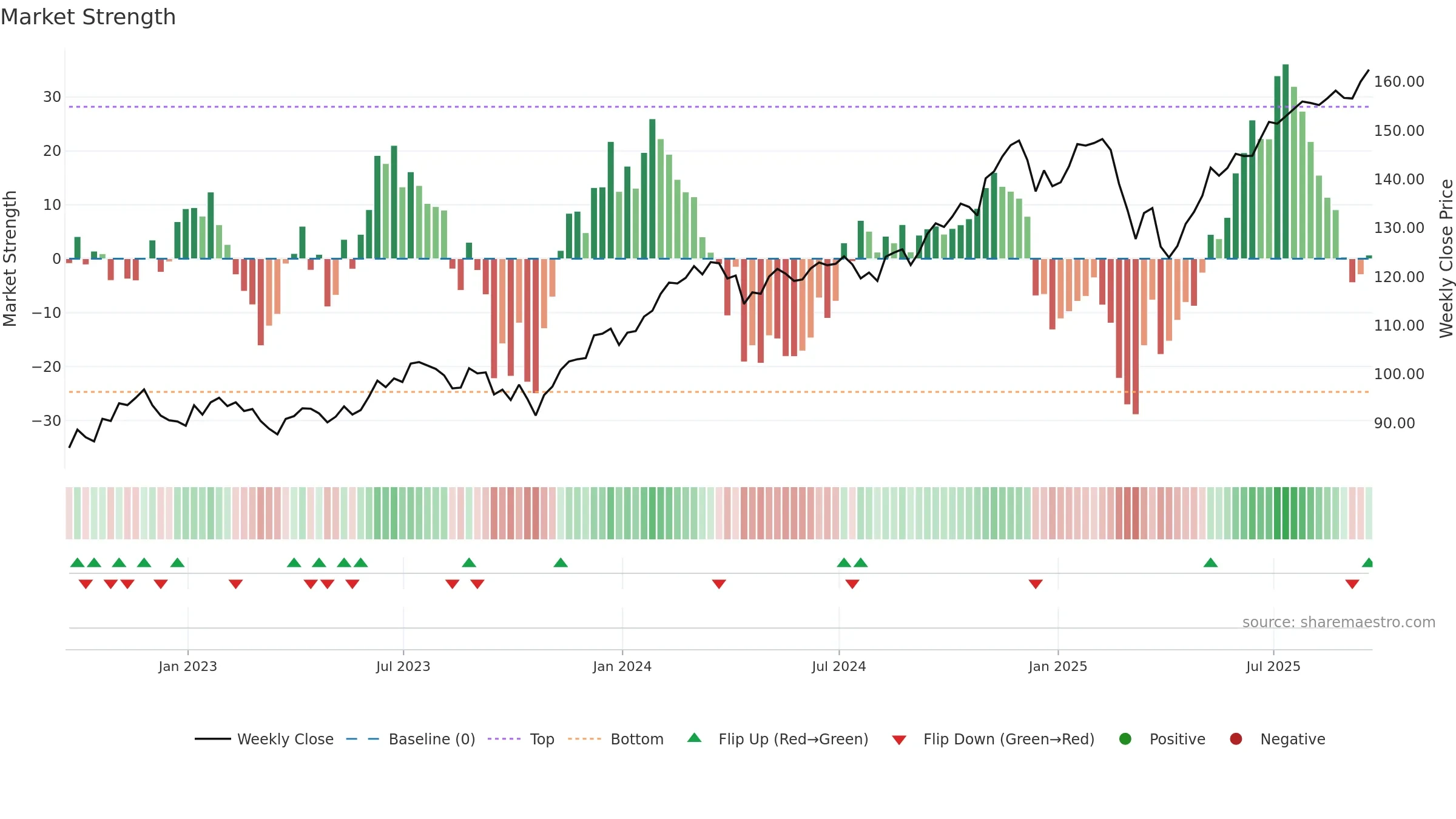Screen dimensions: 1456x819
Task: Click the 160.00 price tick on right axis
Action: coord(1399,81)
